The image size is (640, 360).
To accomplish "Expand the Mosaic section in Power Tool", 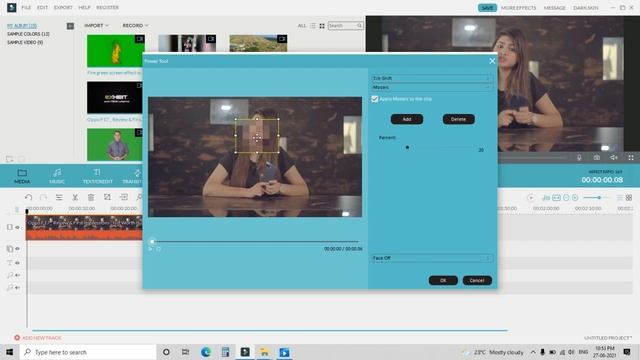I will click(431, 87).
